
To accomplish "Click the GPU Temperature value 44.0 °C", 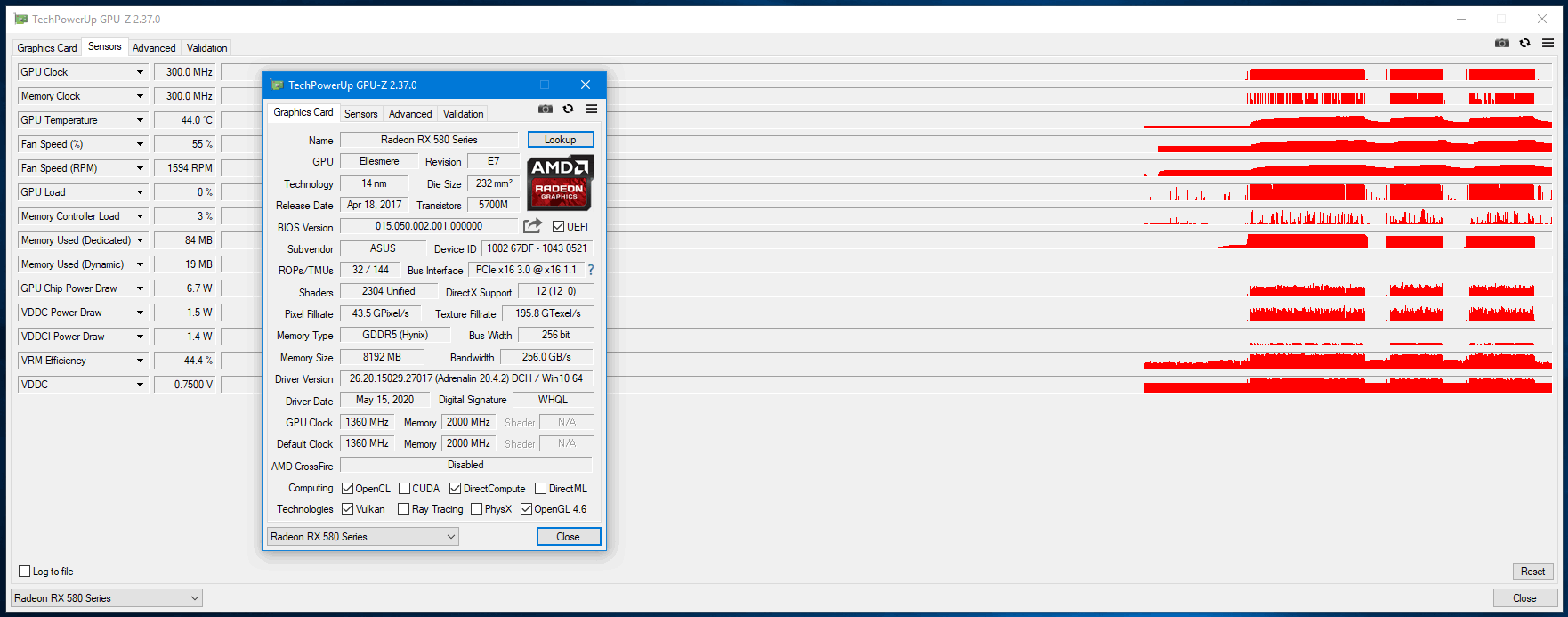I will tap(185, 120).
